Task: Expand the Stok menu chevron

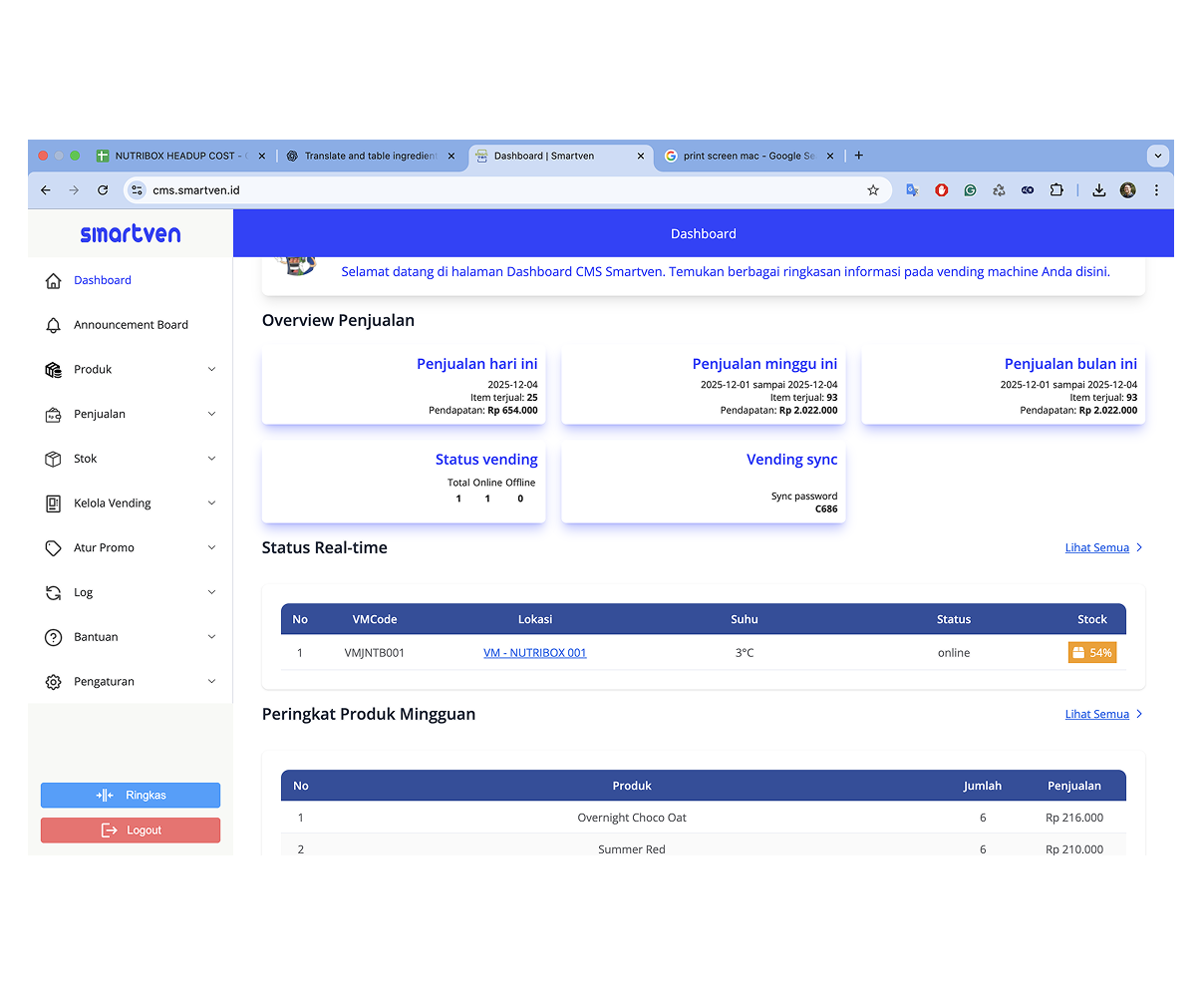Action: [x=211, y=459]
